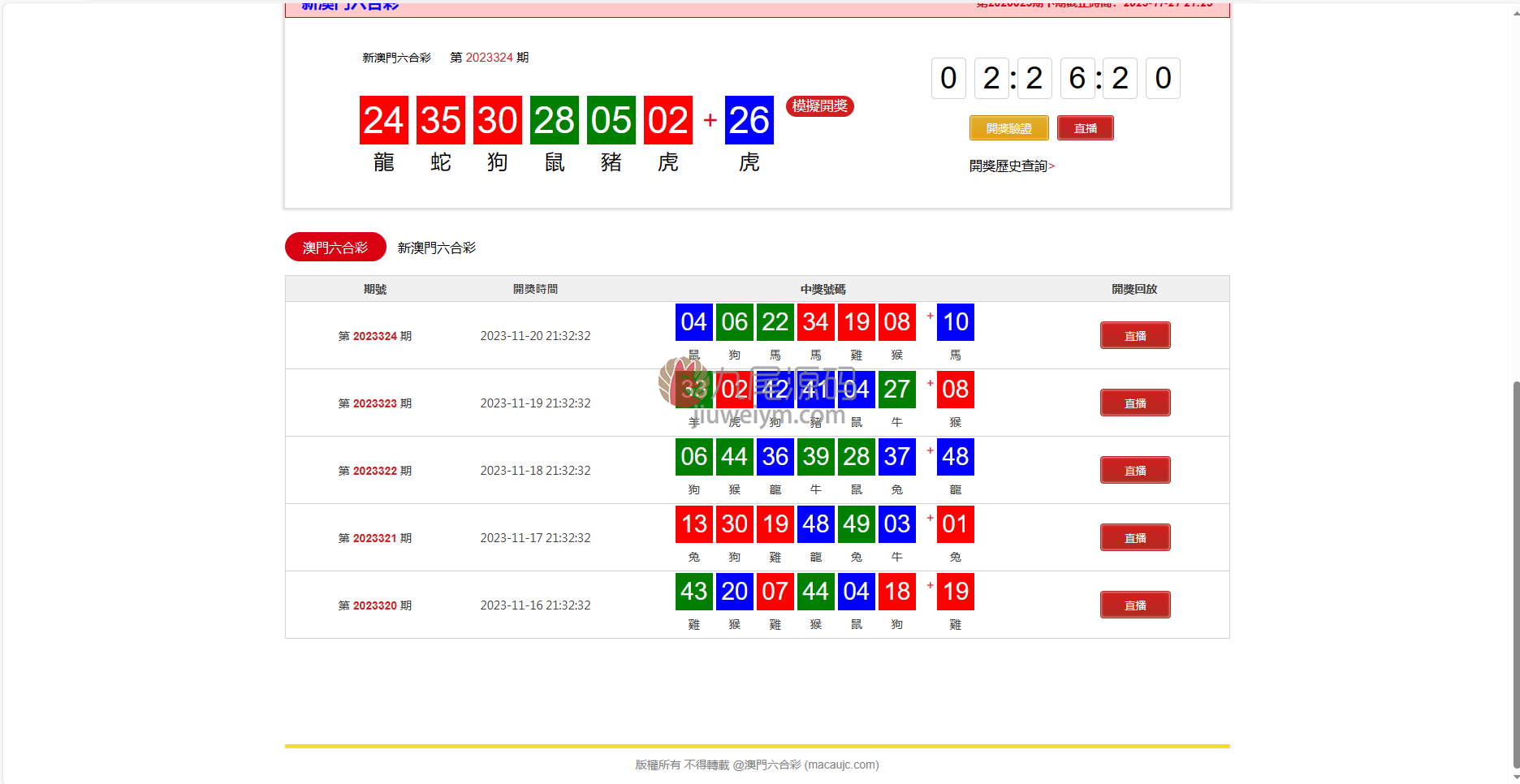Image resolution: width=1520 pixels, height=784 pixels.
Task: Click the large red ball 30 (狗)
Action: tap(498, 120)
